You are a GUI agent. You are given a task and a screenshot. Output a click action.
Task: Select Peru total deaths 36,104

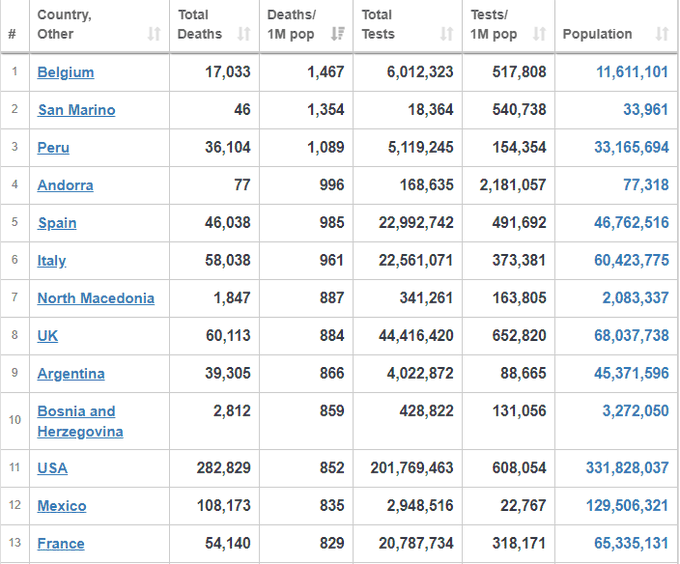click(x=228, y=147)
